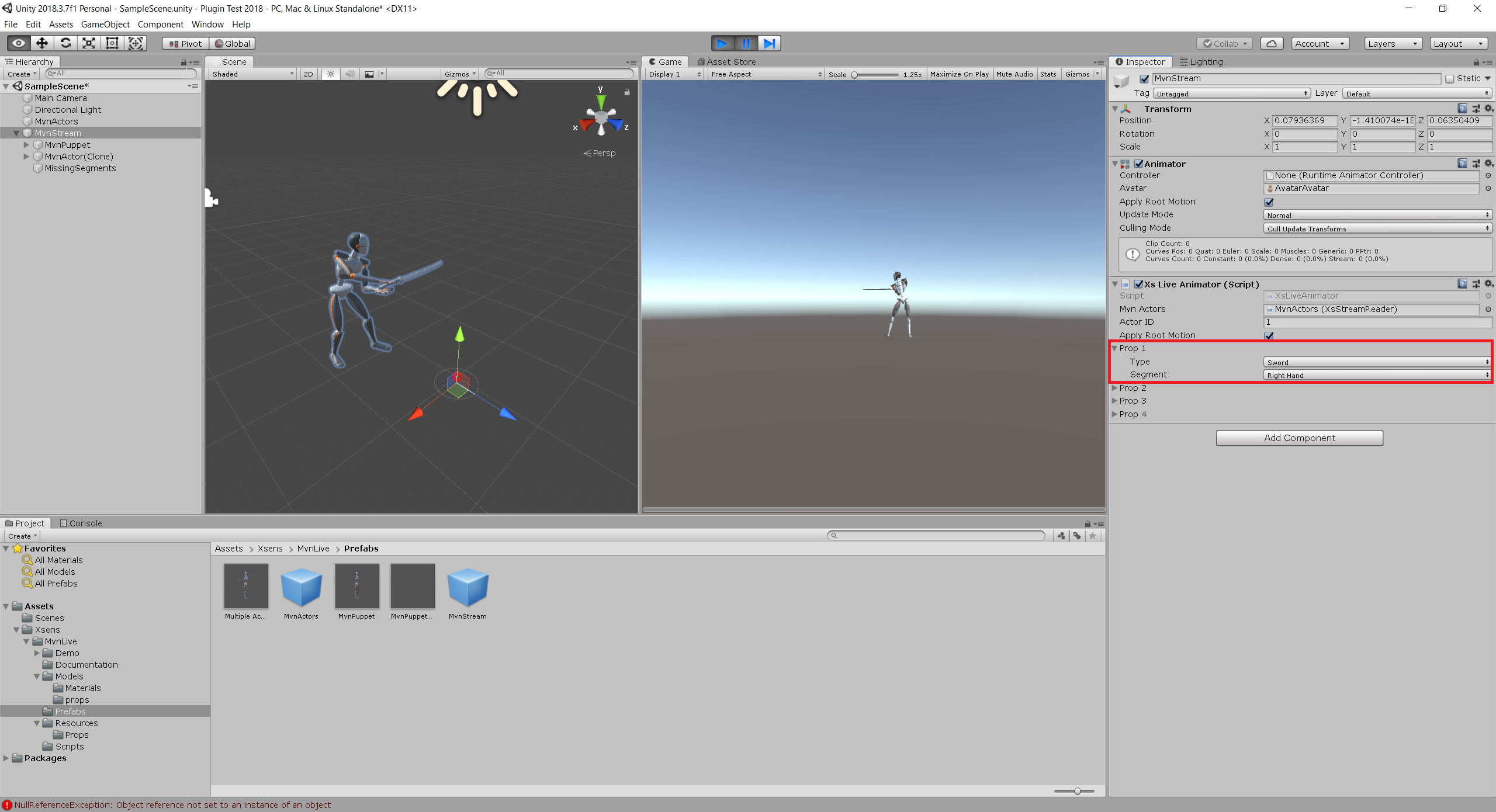Select the Rotate tool
This screenshot has height=812, width=1496.
tap(65, 43)
